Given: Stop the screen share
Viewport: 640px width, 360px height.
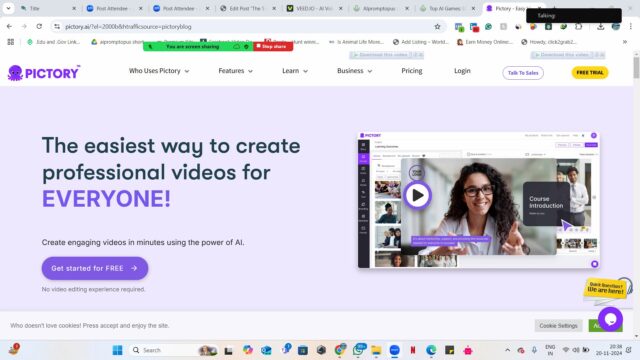Looking at the screenshot, I should [x=273, y=47].
